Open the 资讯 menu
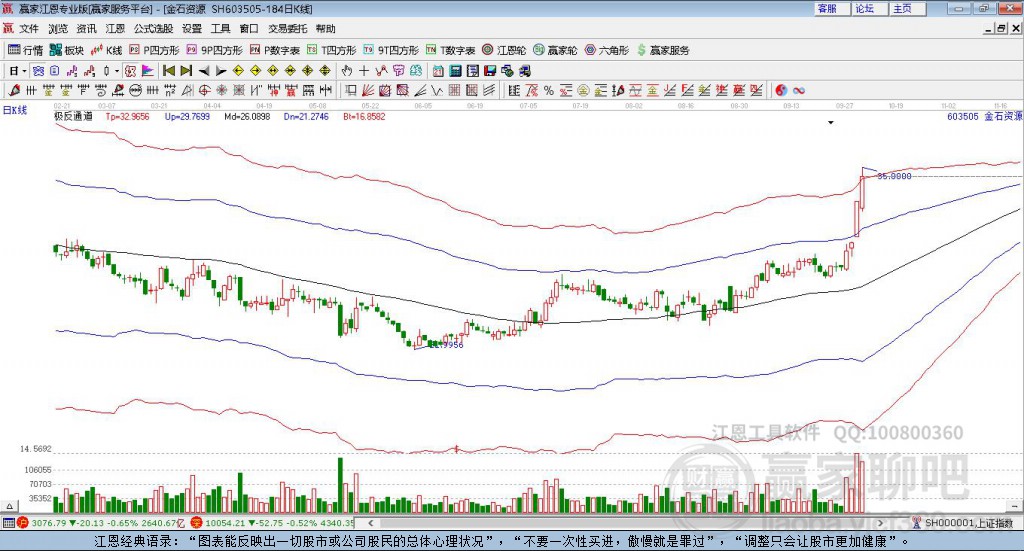The image size is (1024, 551). (86, 29)
